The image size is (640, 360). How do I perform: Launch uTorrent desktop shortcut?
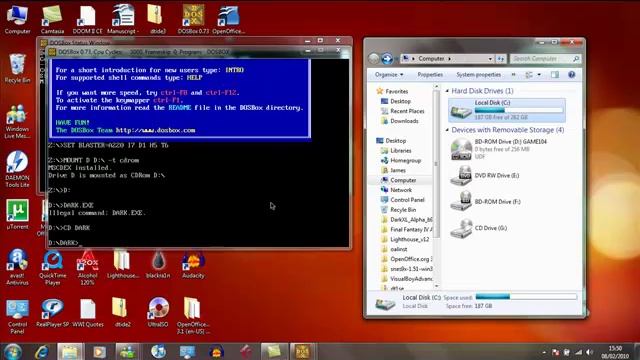coord(17,214)
